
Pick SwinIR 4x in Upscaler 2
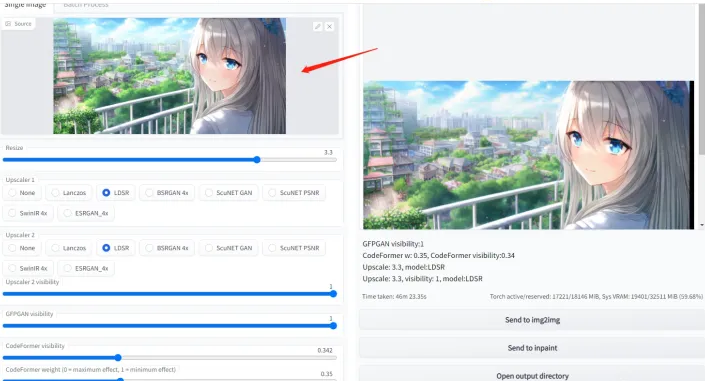[x=28, y=268]
